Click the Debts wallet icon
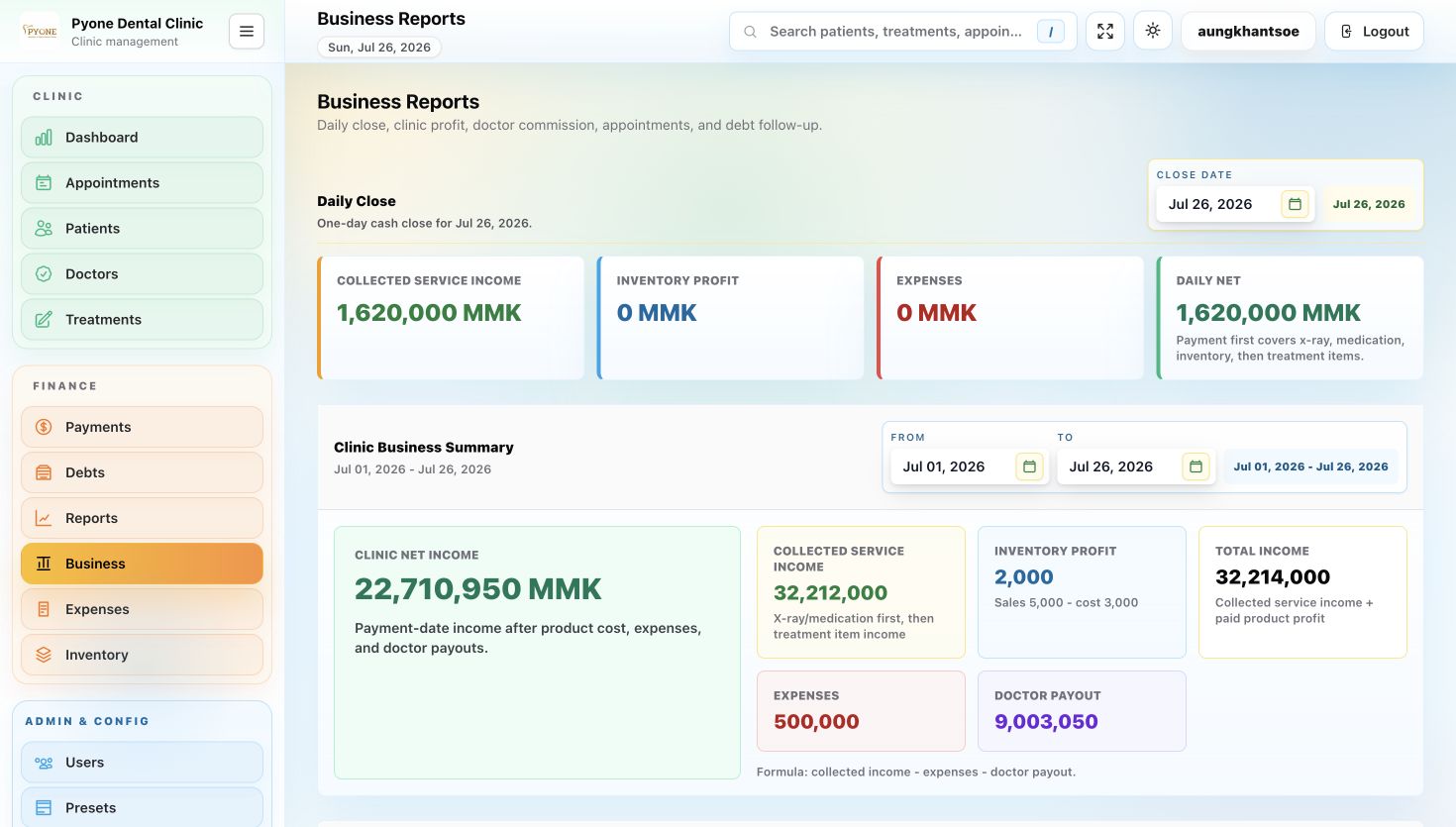The height and width of the screenshot is (827, 1456). [44, 472]
